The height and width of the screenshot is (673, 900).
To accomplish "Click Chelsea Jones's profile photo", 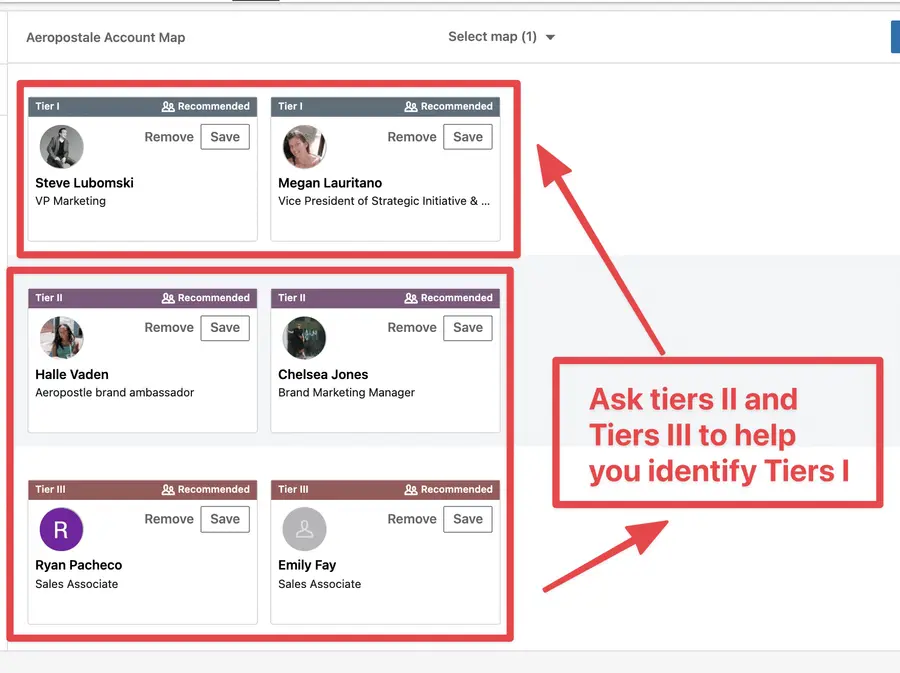I will pos(304,338).
